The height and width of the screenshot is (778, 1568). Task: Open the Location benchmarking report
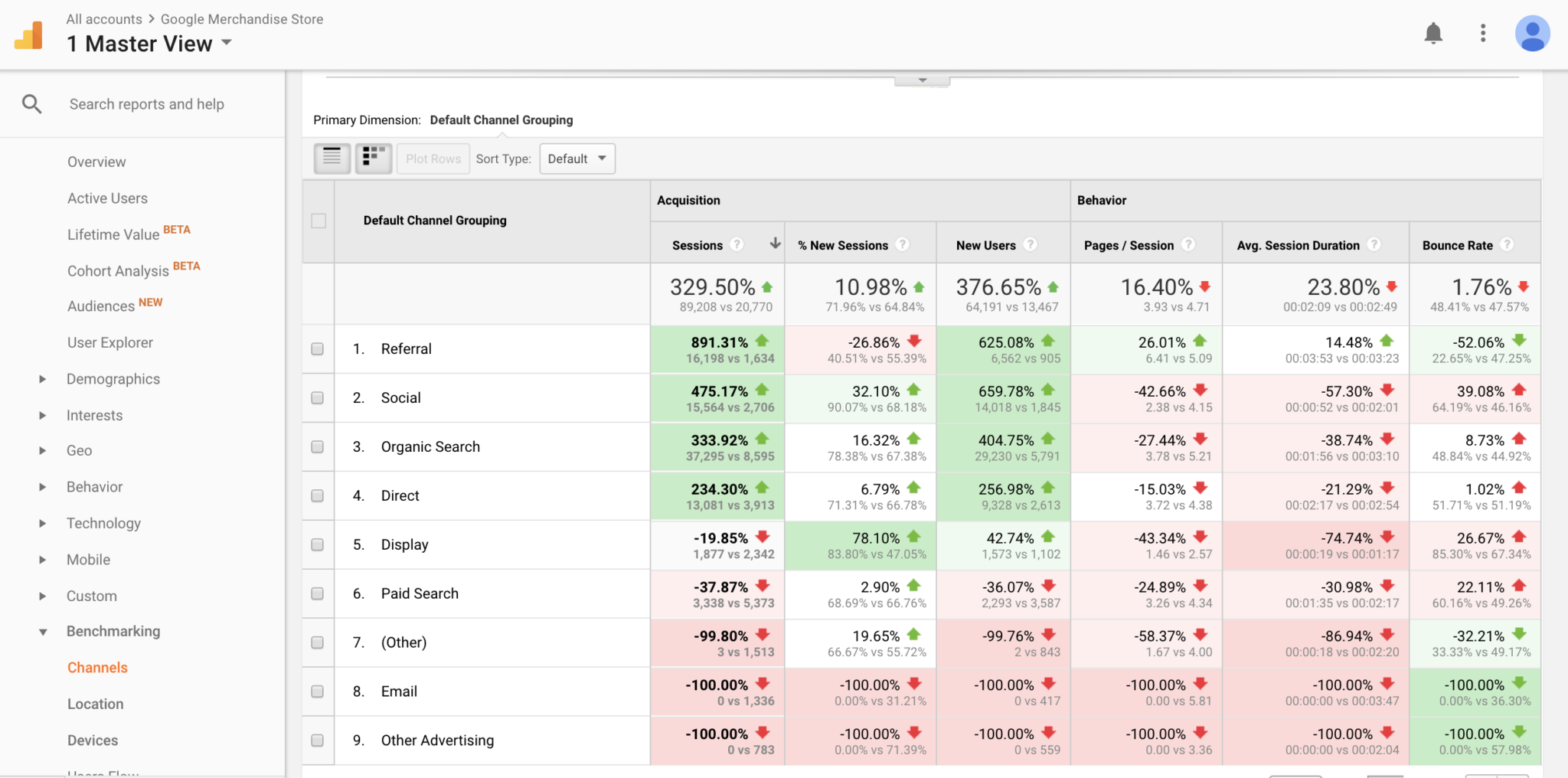click(x=95, y=704)
